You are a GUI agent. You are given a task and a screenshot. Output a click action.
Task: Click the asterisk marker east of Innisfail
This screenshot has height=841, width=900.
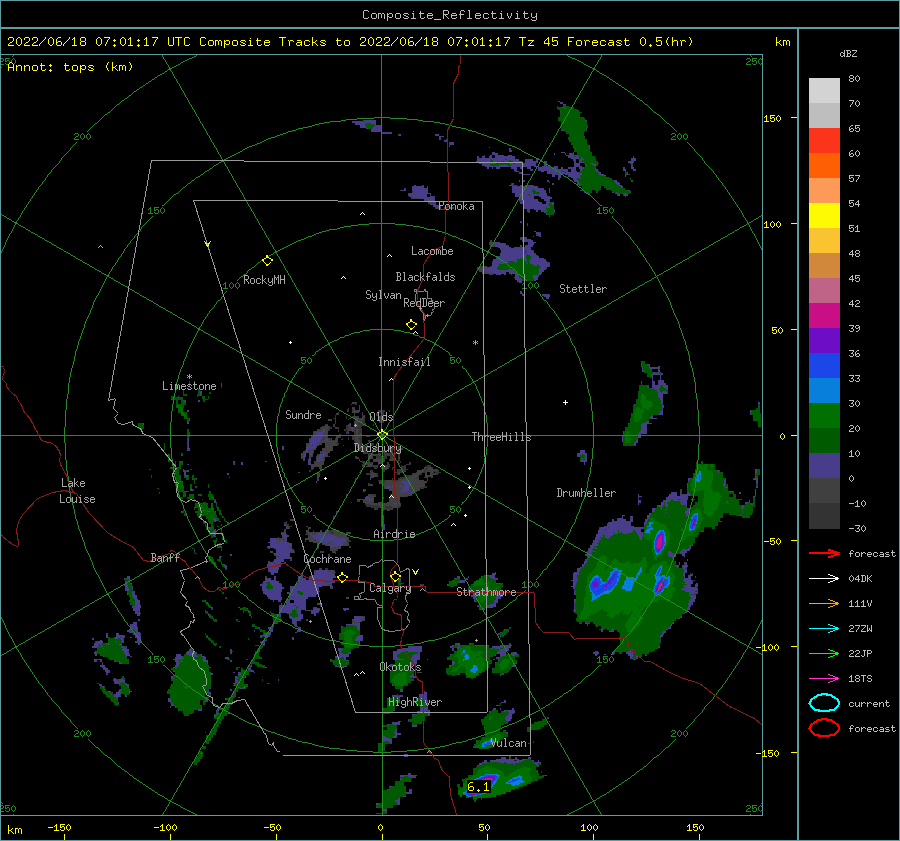[475, 343]
